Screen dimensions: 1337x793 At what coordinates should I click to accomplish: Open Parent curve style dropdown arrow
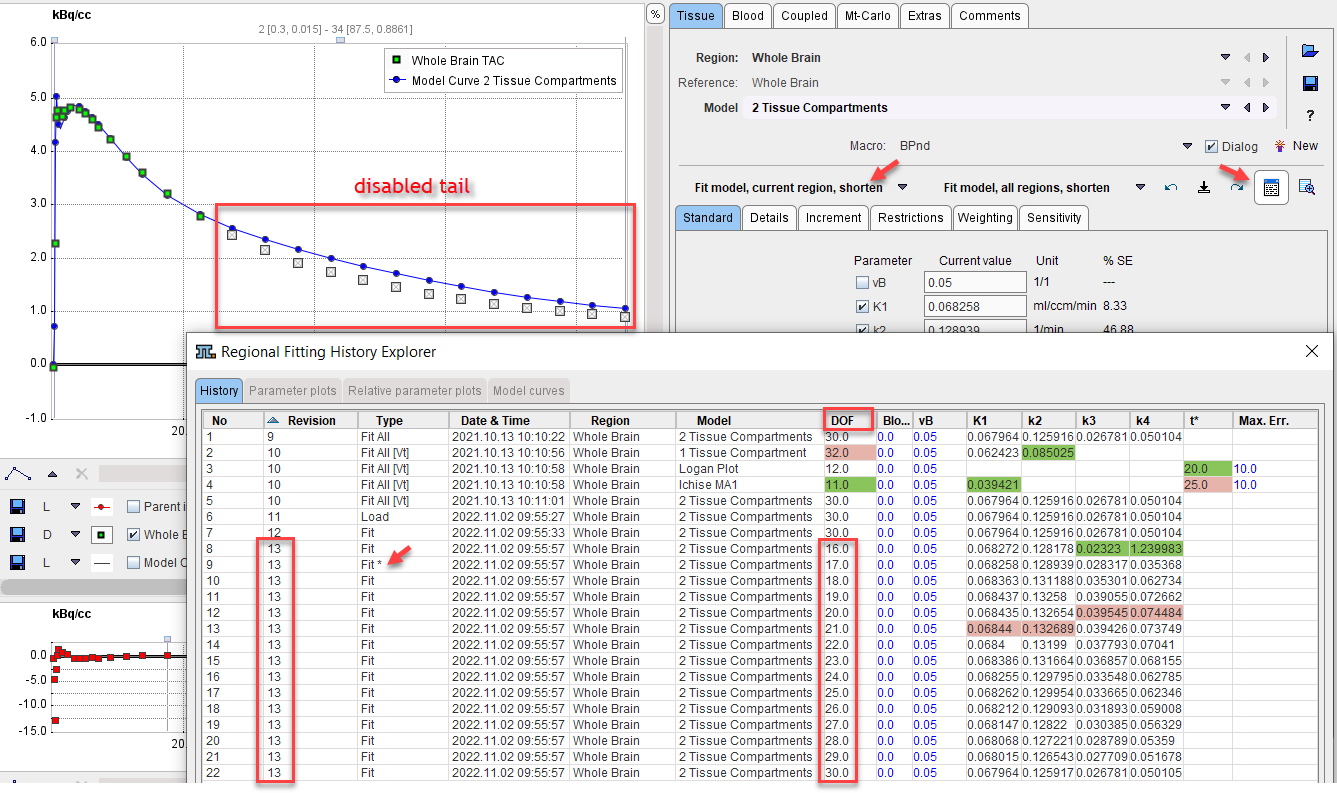tap(74, 507)
